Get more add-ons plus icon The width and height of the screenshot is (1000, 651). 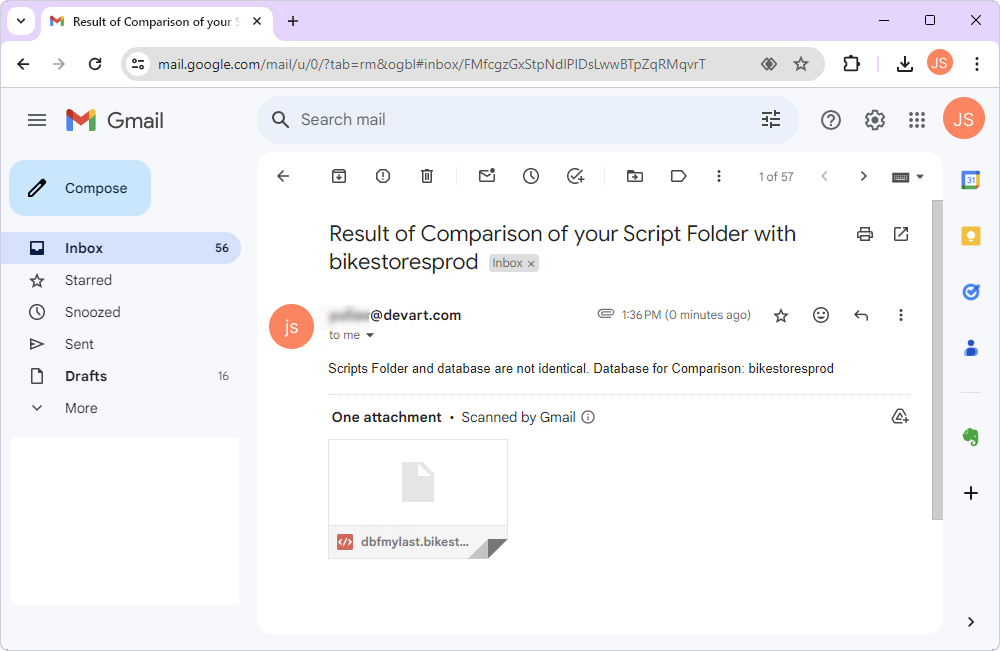point(971,493)
